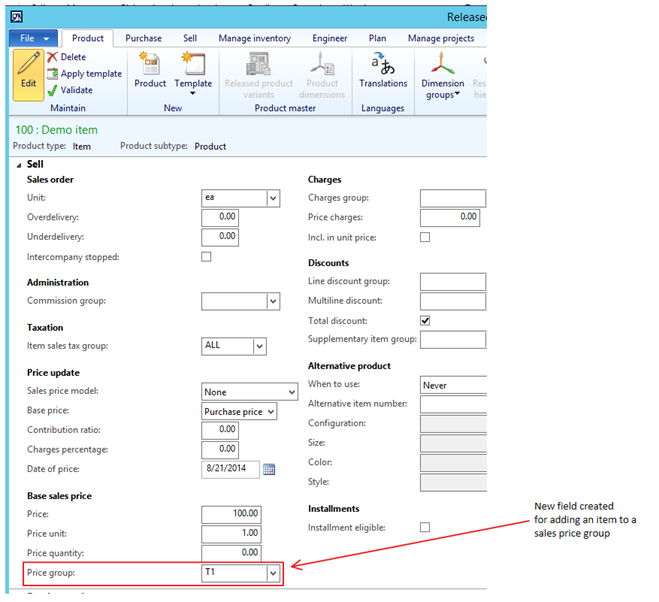The height and width of the screenshot is (602, 659).
Task: Open the Price group dropdown
Action: pos(273,574)
